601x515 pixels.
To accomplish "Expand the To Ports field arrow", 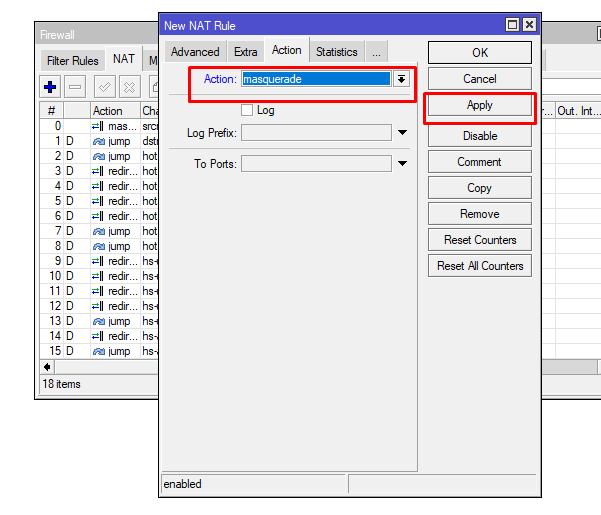I will click(402, 163).
